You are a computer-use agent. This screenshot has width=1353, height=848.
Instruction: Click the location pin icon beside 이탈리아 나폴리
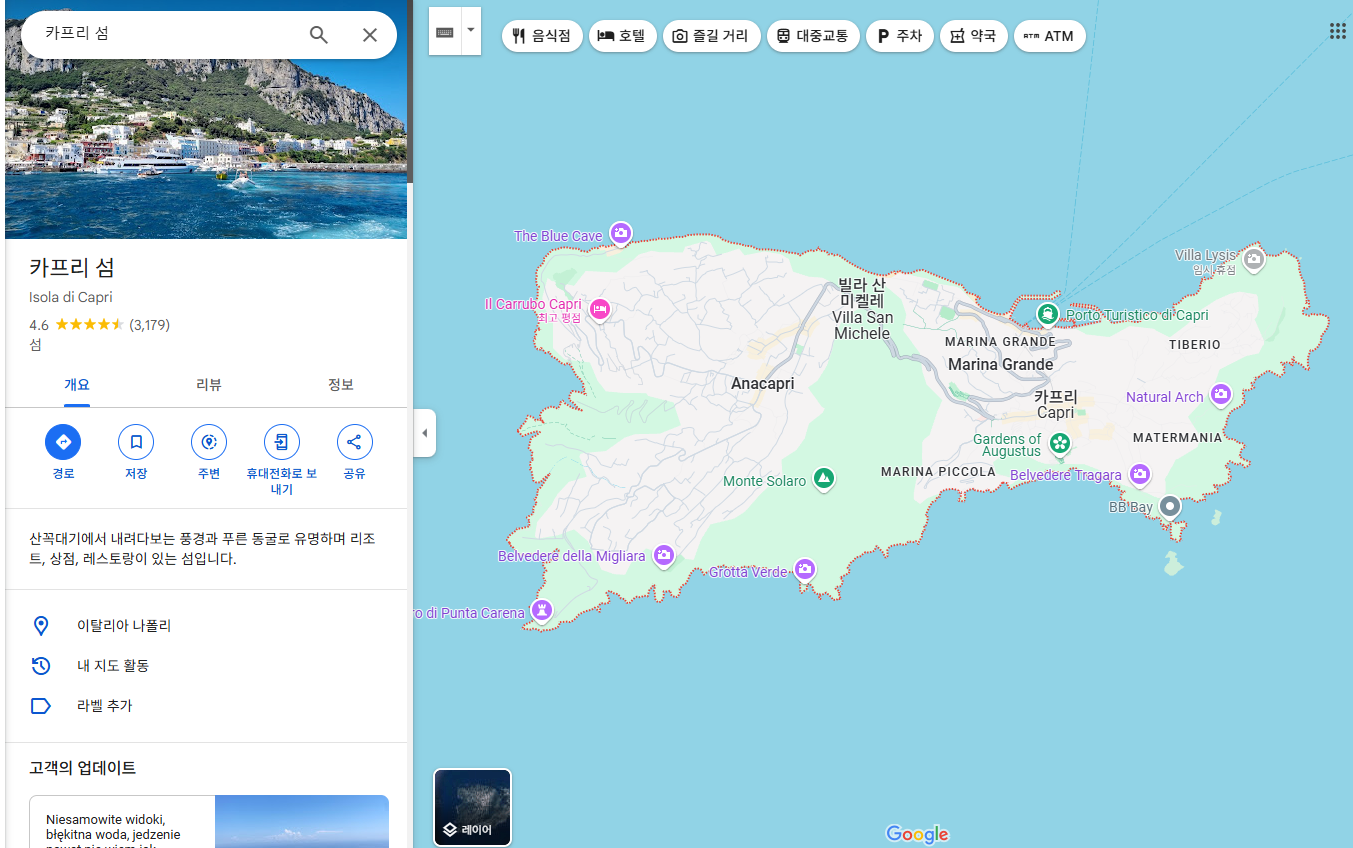coord(41,626)
